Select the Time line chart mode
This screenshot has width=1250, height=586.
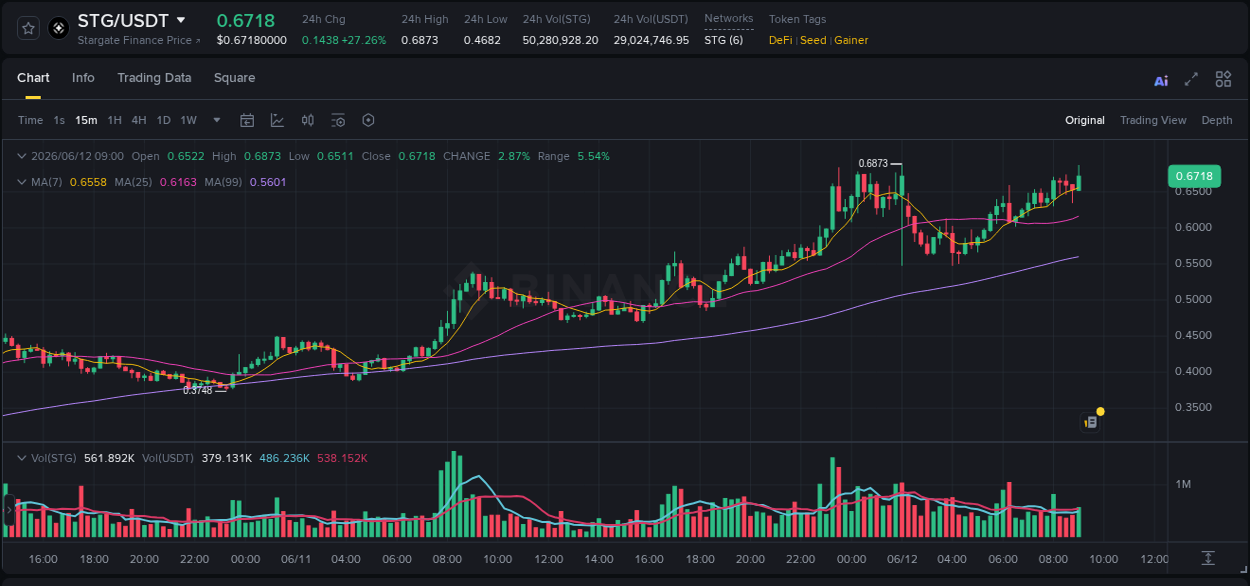tap(30, 120)
